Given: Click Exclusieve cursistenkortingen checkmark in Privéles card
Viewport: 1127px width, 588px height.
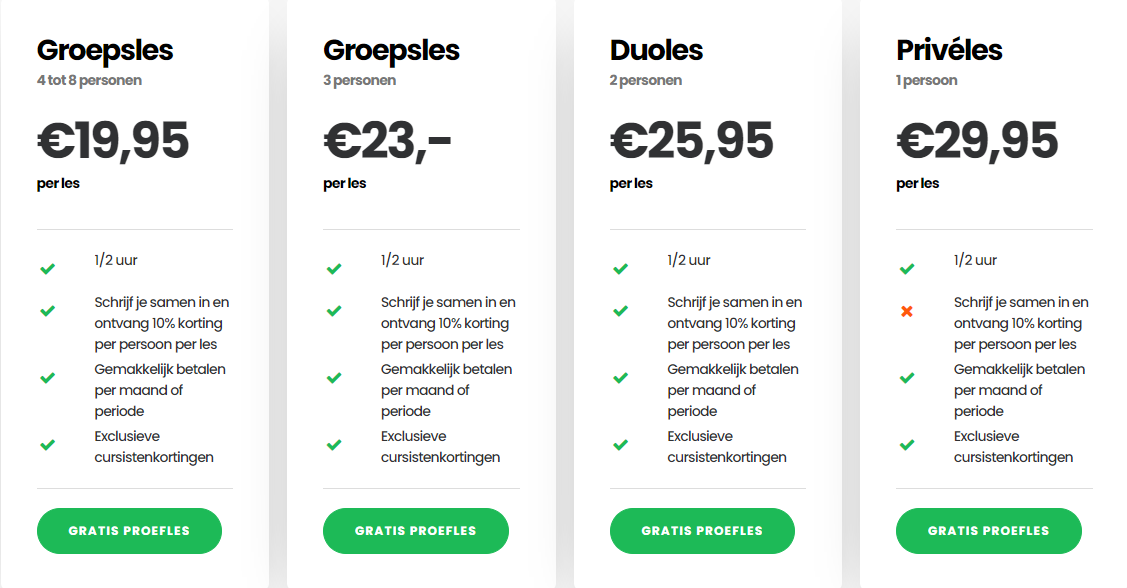Looking at the screenshot, I should click(907, 445).
